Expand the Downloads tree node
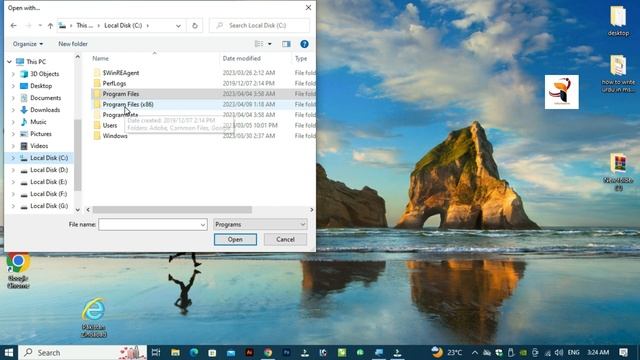The image size is (640, 360). coord(13,110)
